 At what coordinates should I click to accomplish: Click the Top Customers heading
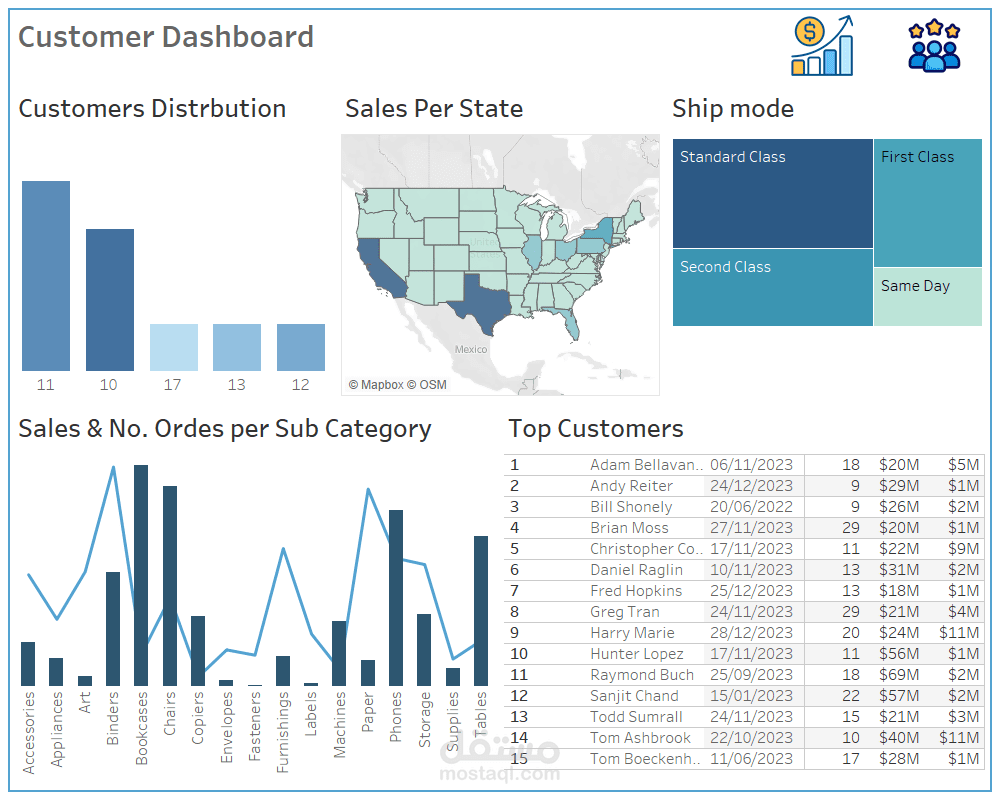click(x=596, y=429)
